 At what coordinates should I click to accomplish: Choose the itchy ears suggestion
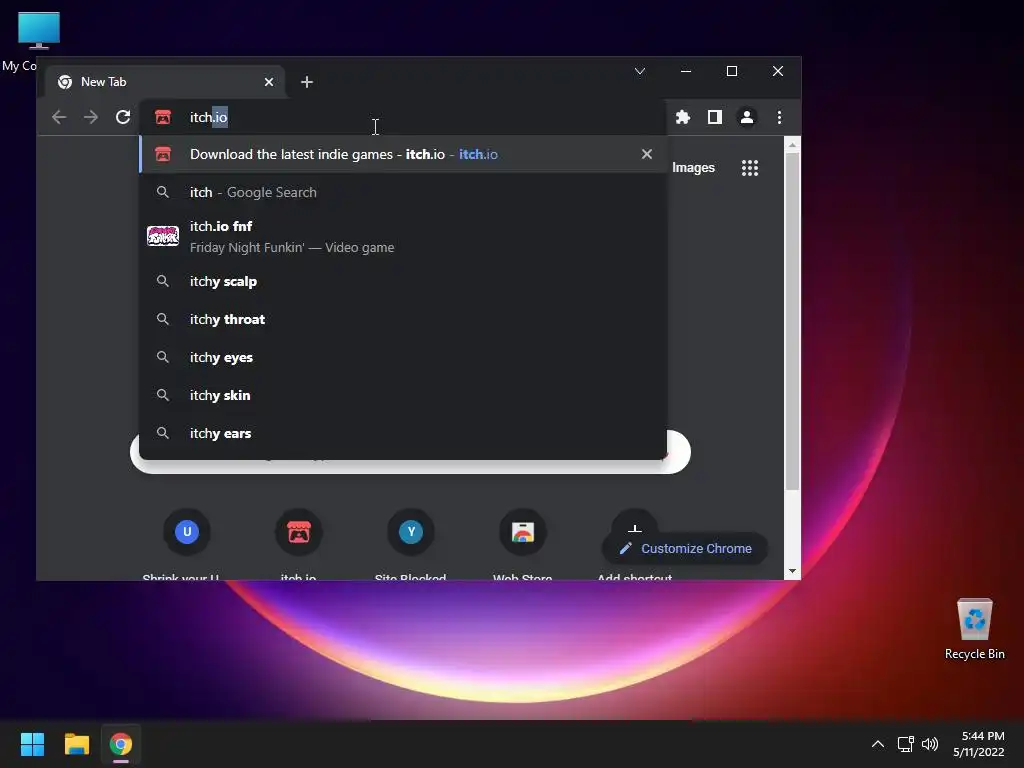point(403,433)
